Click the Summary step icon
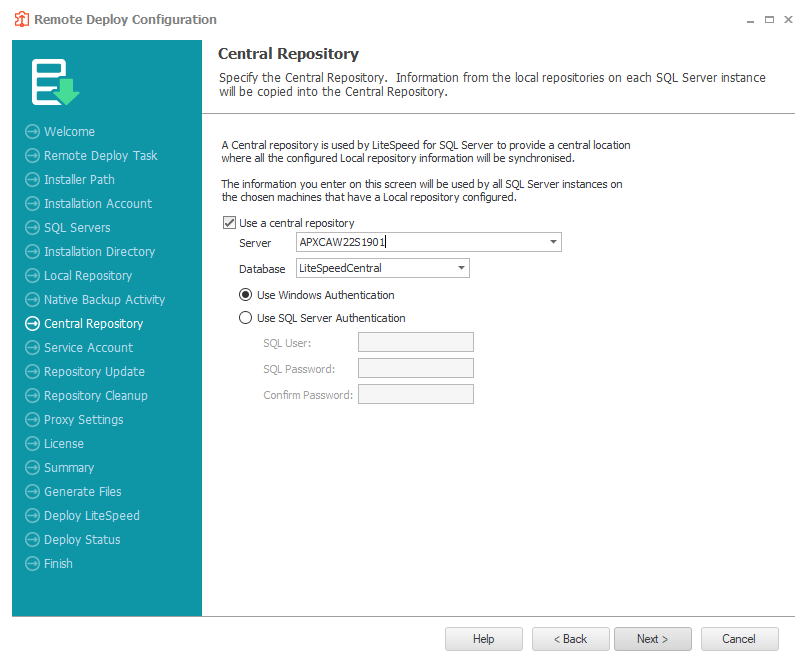The height and width of the screenshot is (662, 802). click(32, 468)
